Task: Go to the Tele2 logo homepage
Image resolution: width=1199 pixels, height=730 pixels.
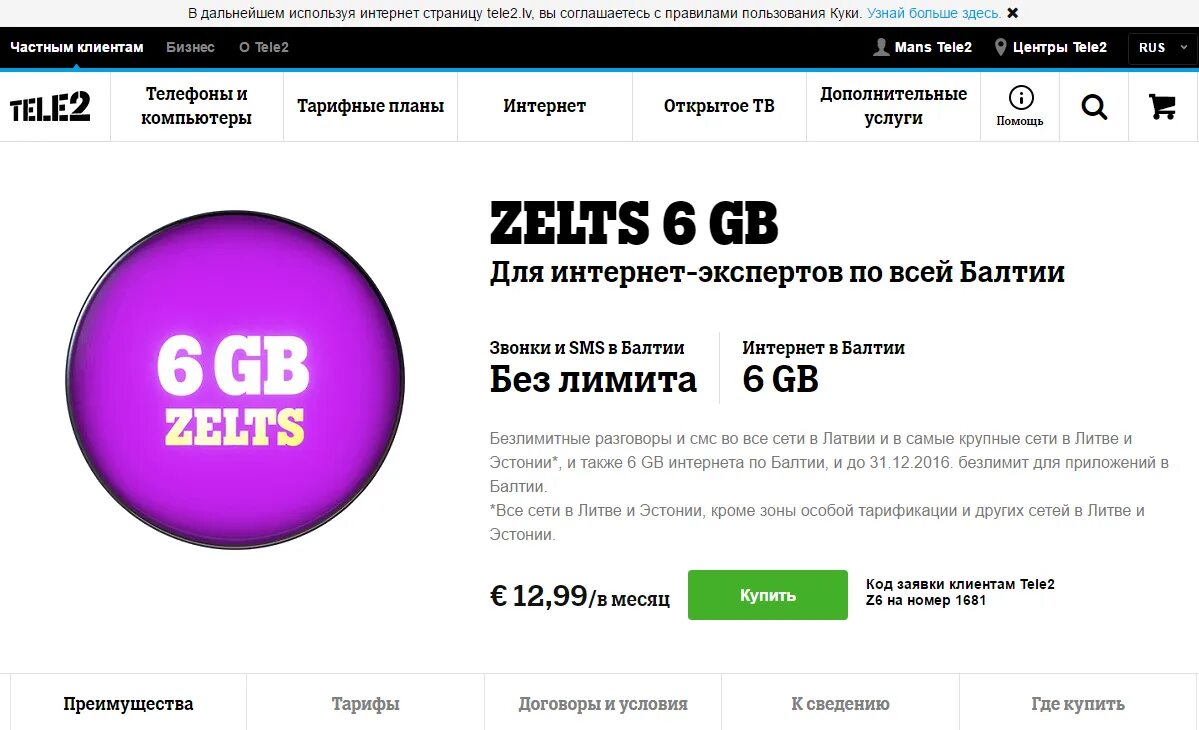Action: [x=50, y=107]
